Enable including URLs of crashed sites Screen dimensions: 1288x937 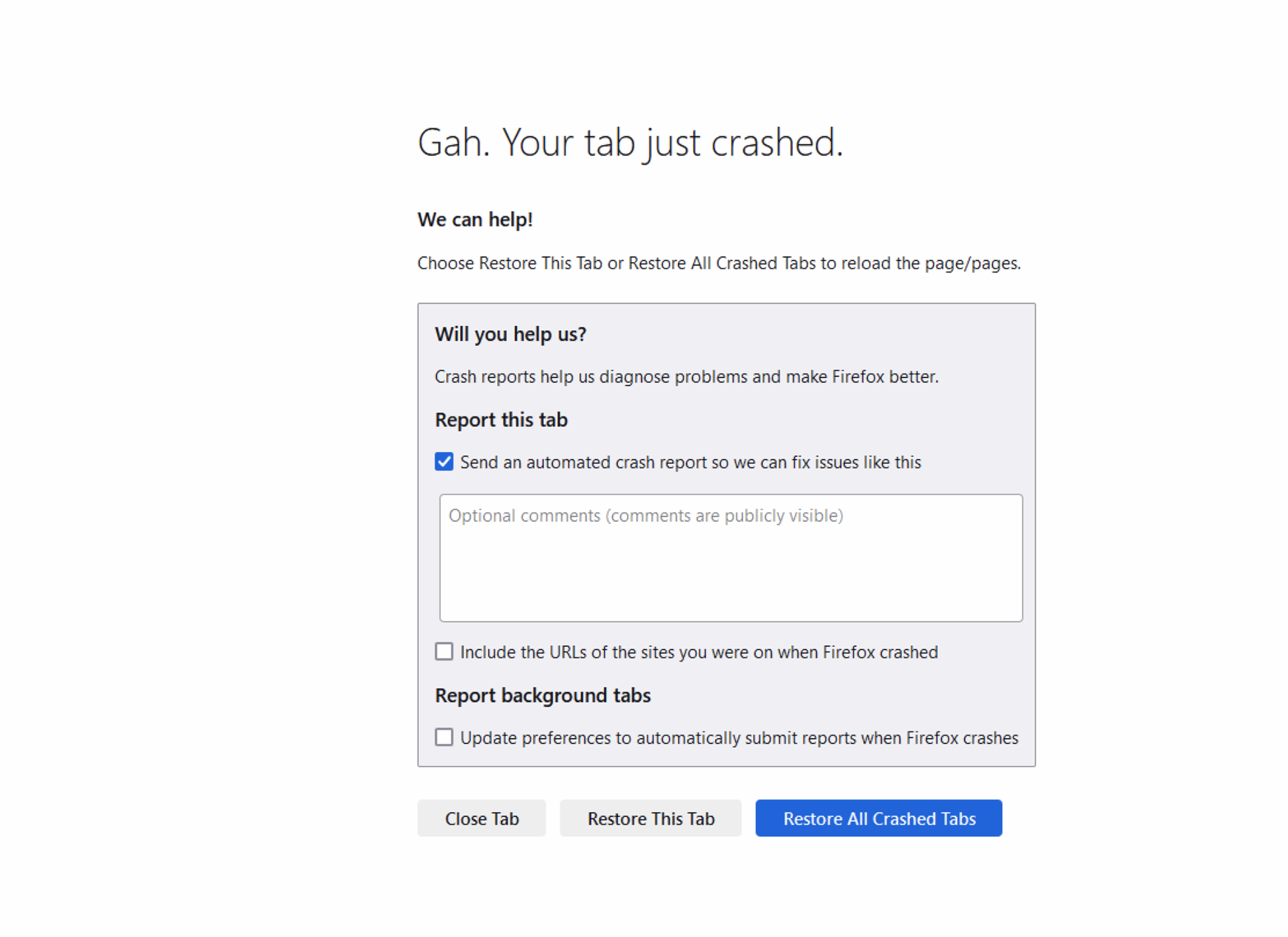[x=444, y=652]
